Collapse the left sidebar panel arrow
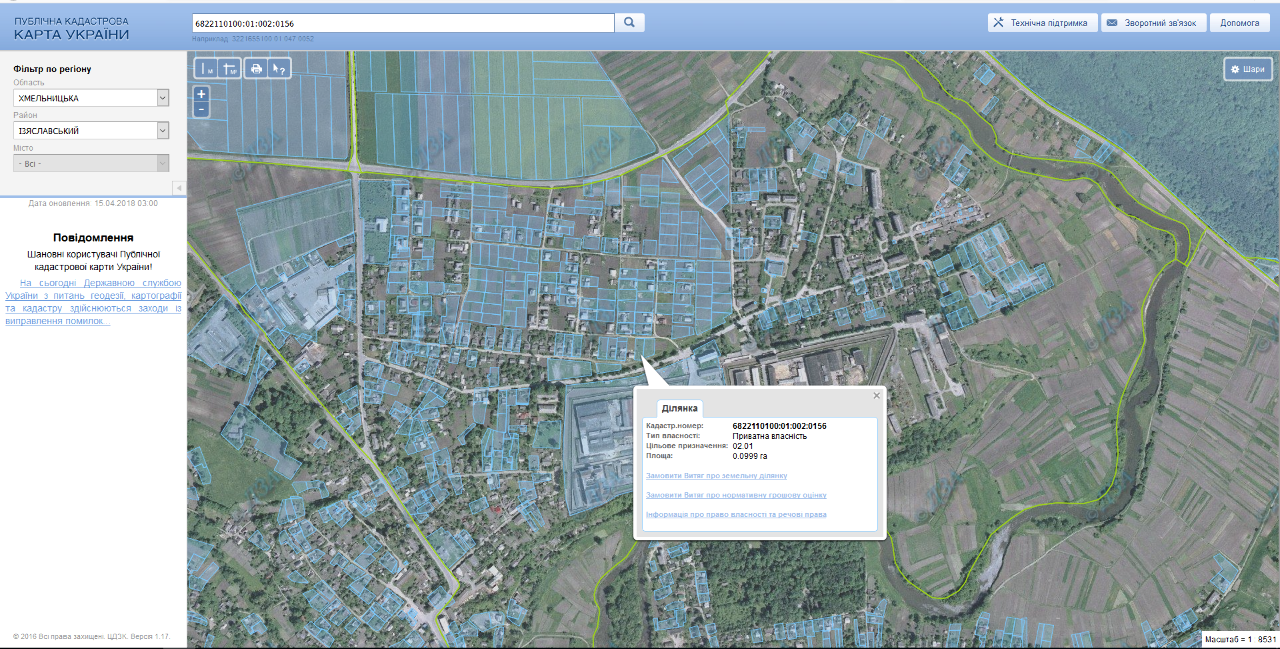The width and height of the screenshot is (1280, 649). click(x=179, y=188)
